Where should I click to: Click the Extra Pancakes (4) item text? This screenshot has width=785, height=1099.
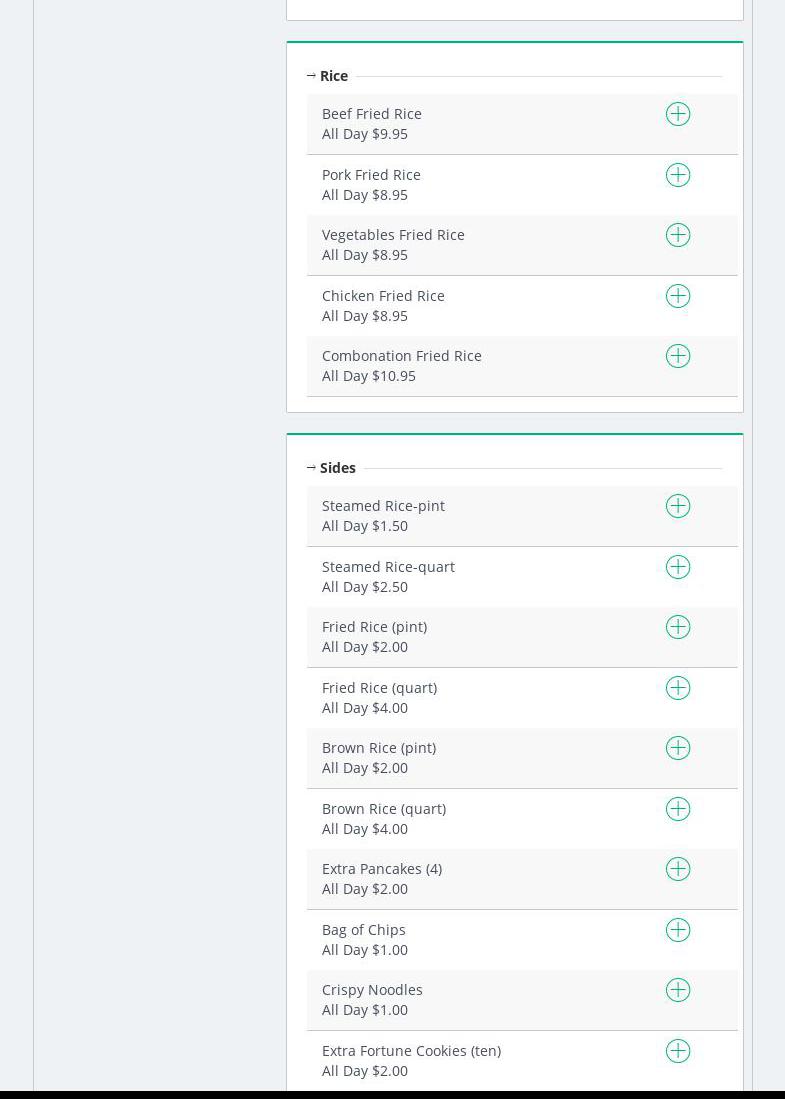click(381, 869)
